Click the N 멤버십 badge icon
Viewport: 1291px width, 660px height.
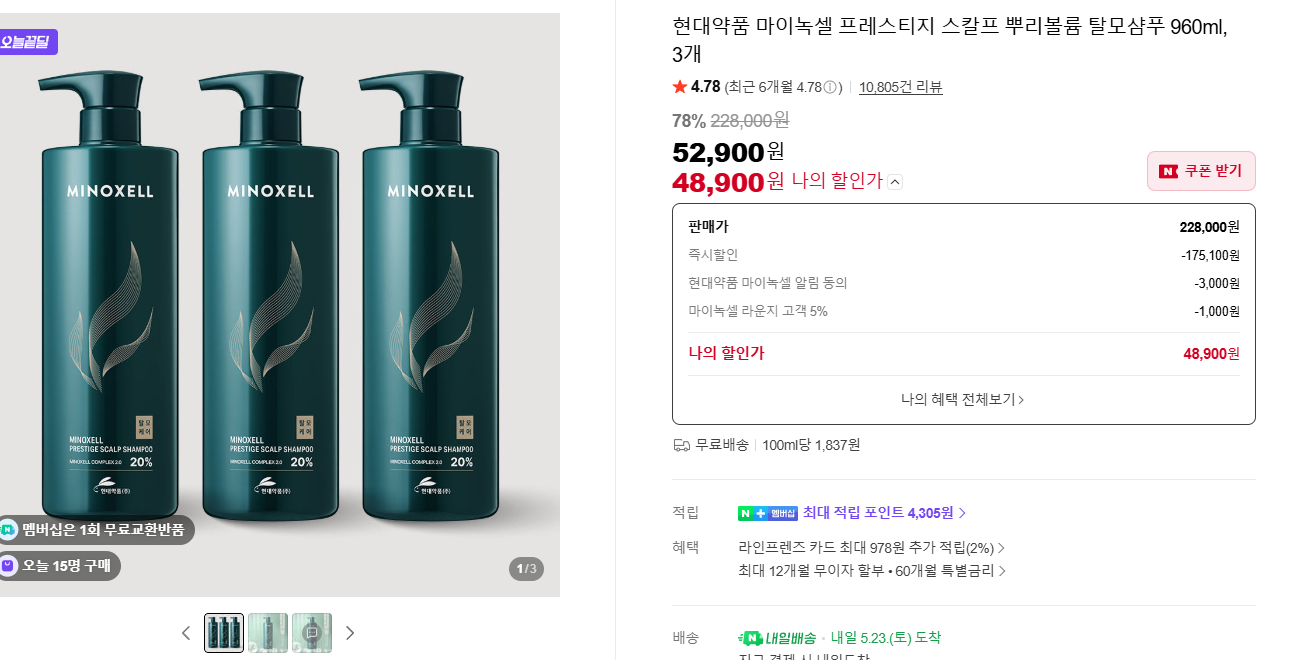[767, 513]
